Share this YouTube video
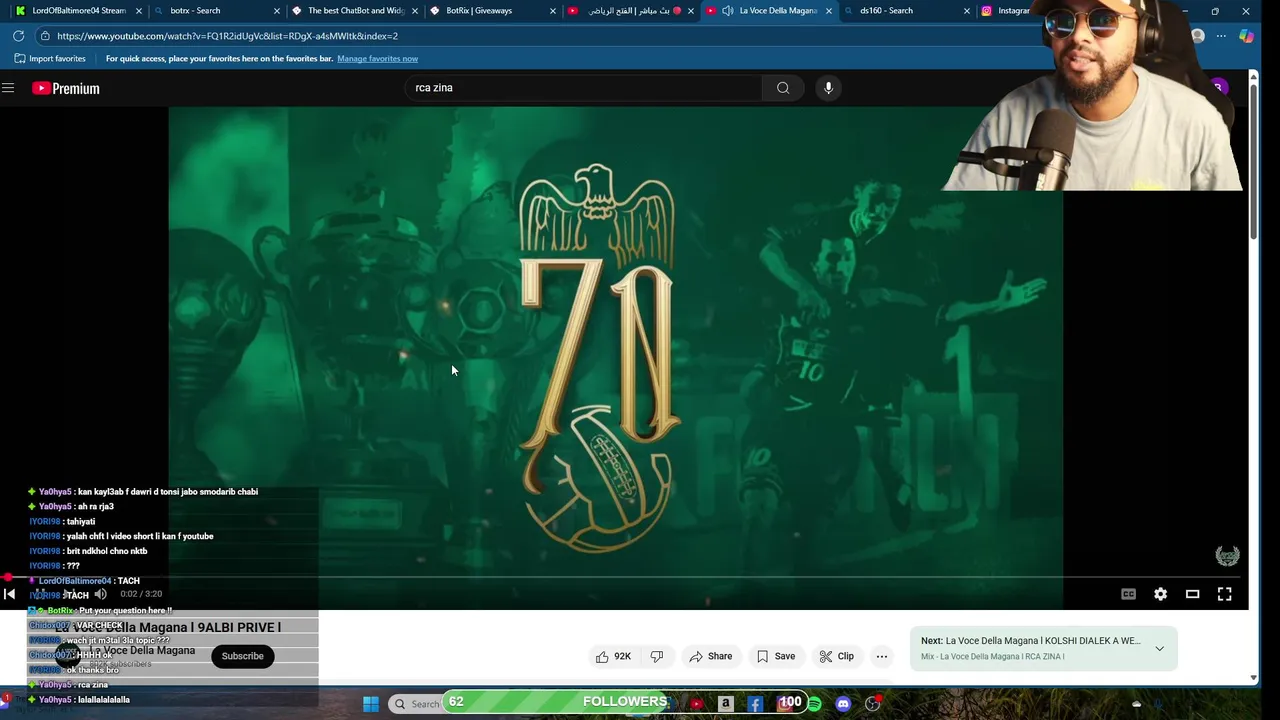This screenshot has height=720, width=1280. click(x=711, y=656)
